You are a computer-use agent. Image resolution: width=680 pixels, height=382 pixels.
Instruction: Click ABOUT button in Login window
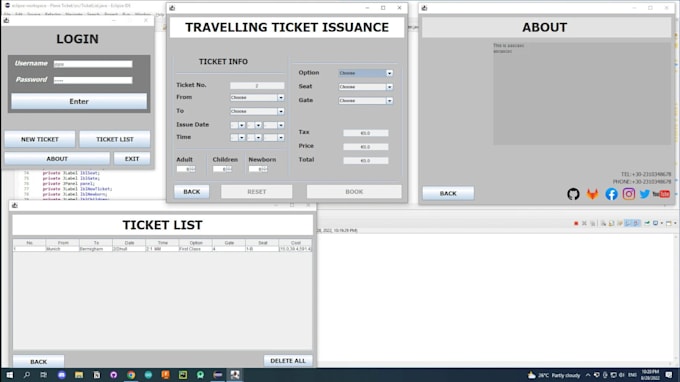[57, 159]
